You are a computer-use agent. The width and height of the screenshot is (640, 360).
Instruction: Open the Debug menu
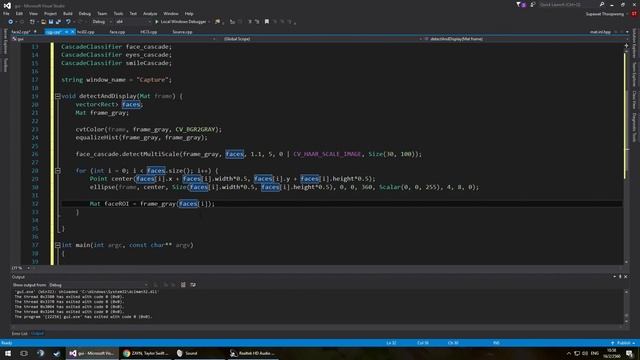pos(84,13)
